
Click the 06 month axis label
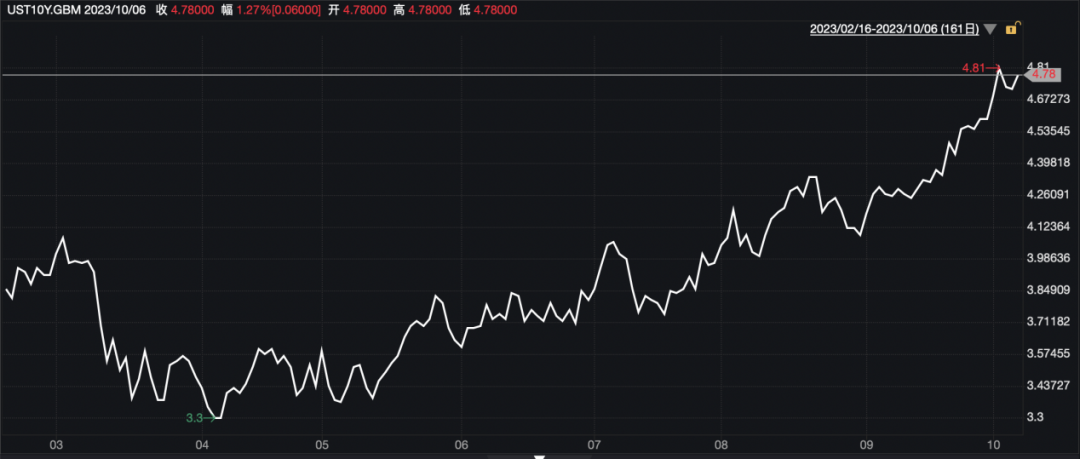[x=462, y=445]
